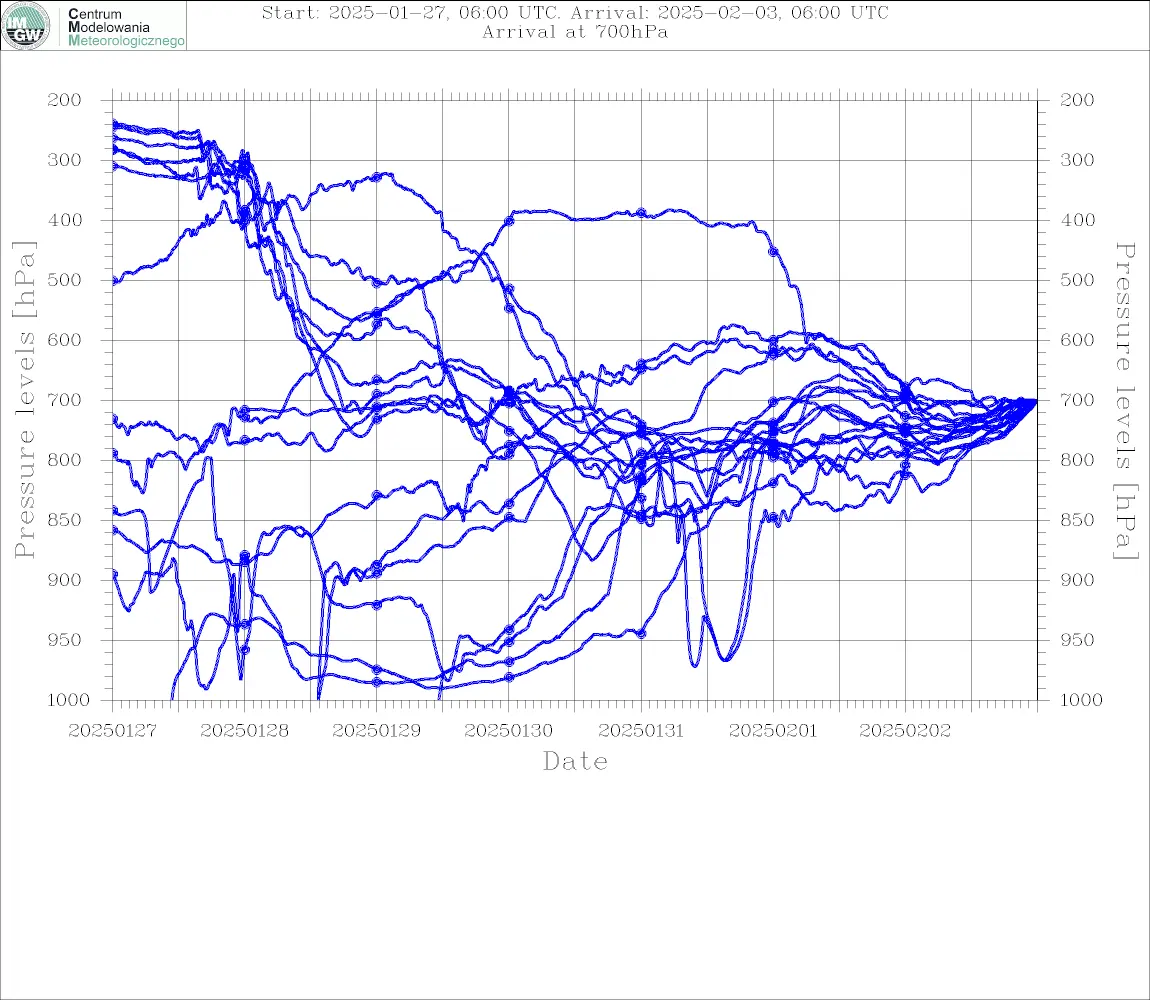Click the left axis 500 label
The width and height of the screenshot is (1150, 1000).
point(64,280)
